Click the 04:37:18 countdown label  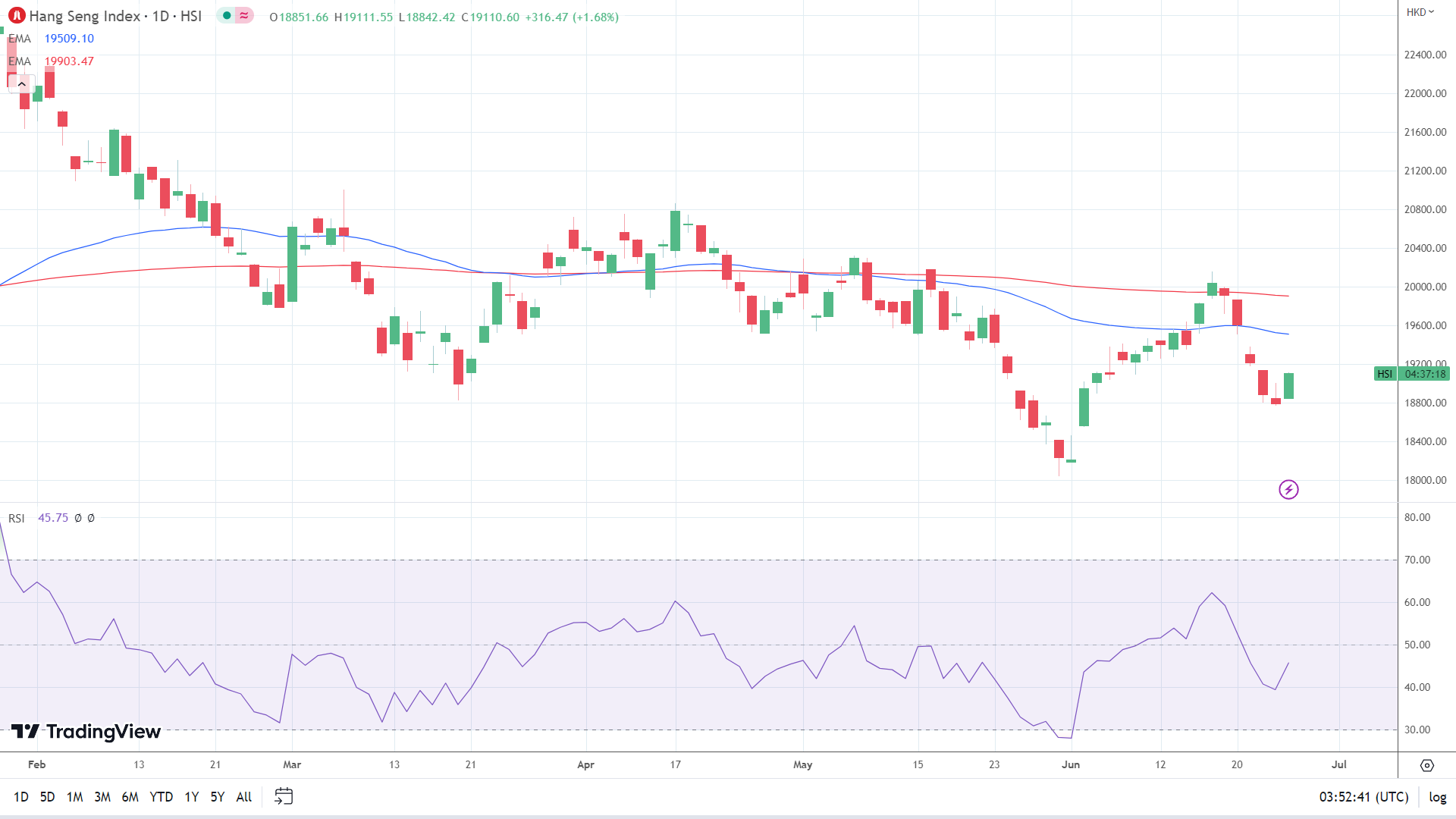(x=1425, y=374)
